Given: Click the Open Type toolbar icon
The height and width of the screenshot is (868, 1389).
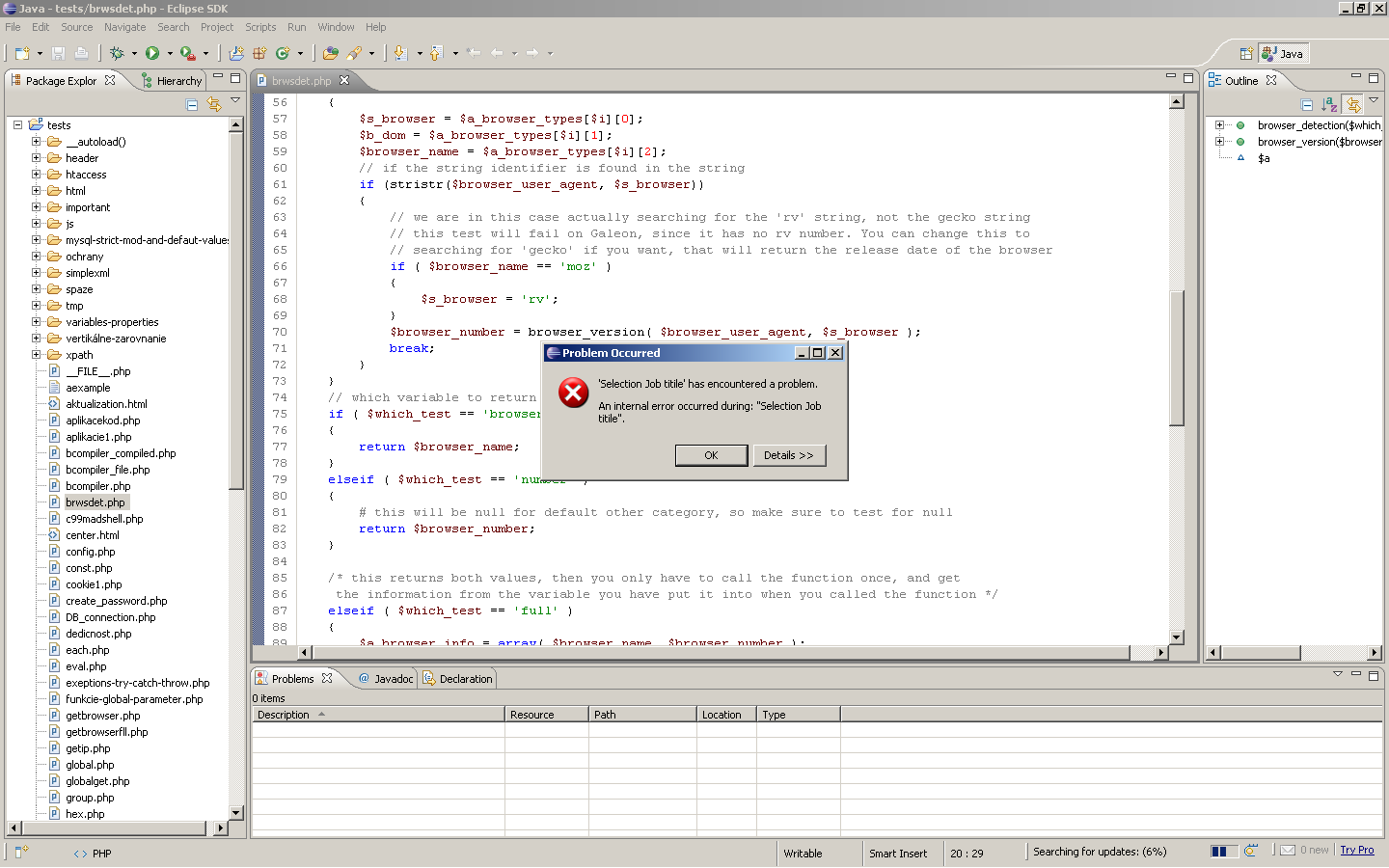Looking at the screenshot, I should coord(331,53).
